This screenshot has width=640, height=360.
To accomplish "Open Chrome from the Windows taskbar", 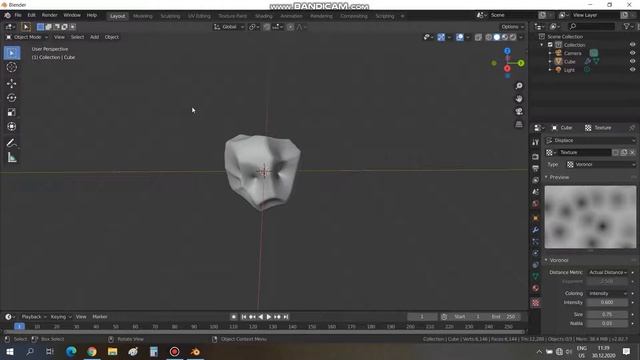I will tap(92, 351).
